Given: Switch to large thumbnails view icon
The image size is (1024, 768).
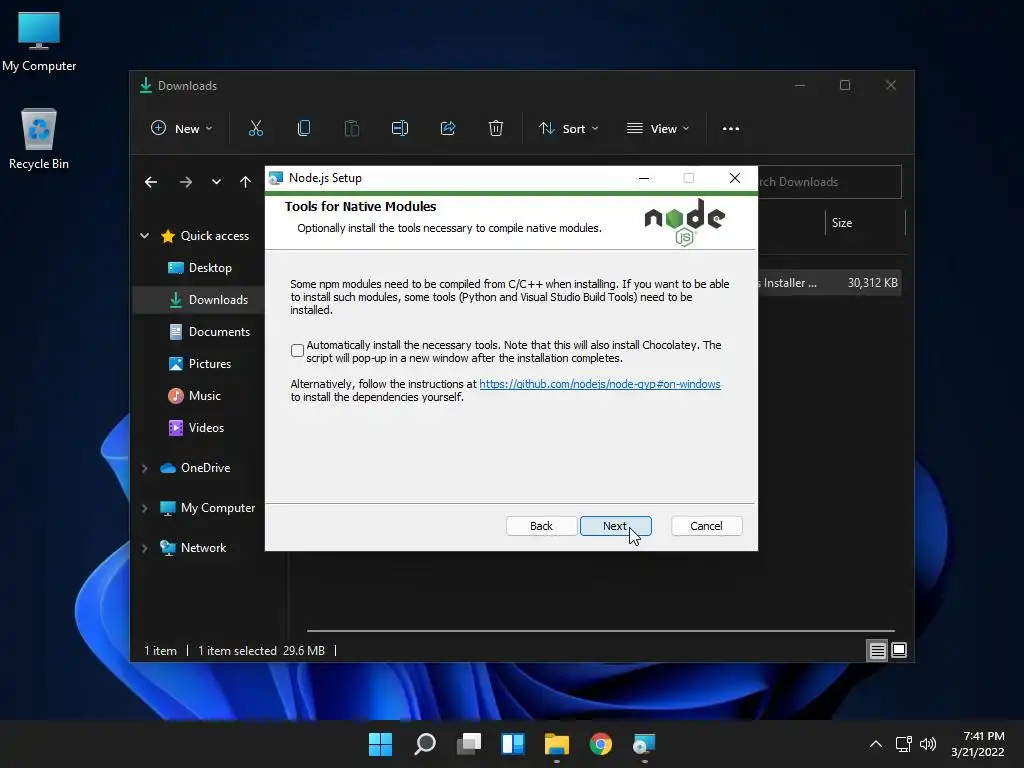Looking at the screenshot, I should pyautogui.click(x=899, y=650).
